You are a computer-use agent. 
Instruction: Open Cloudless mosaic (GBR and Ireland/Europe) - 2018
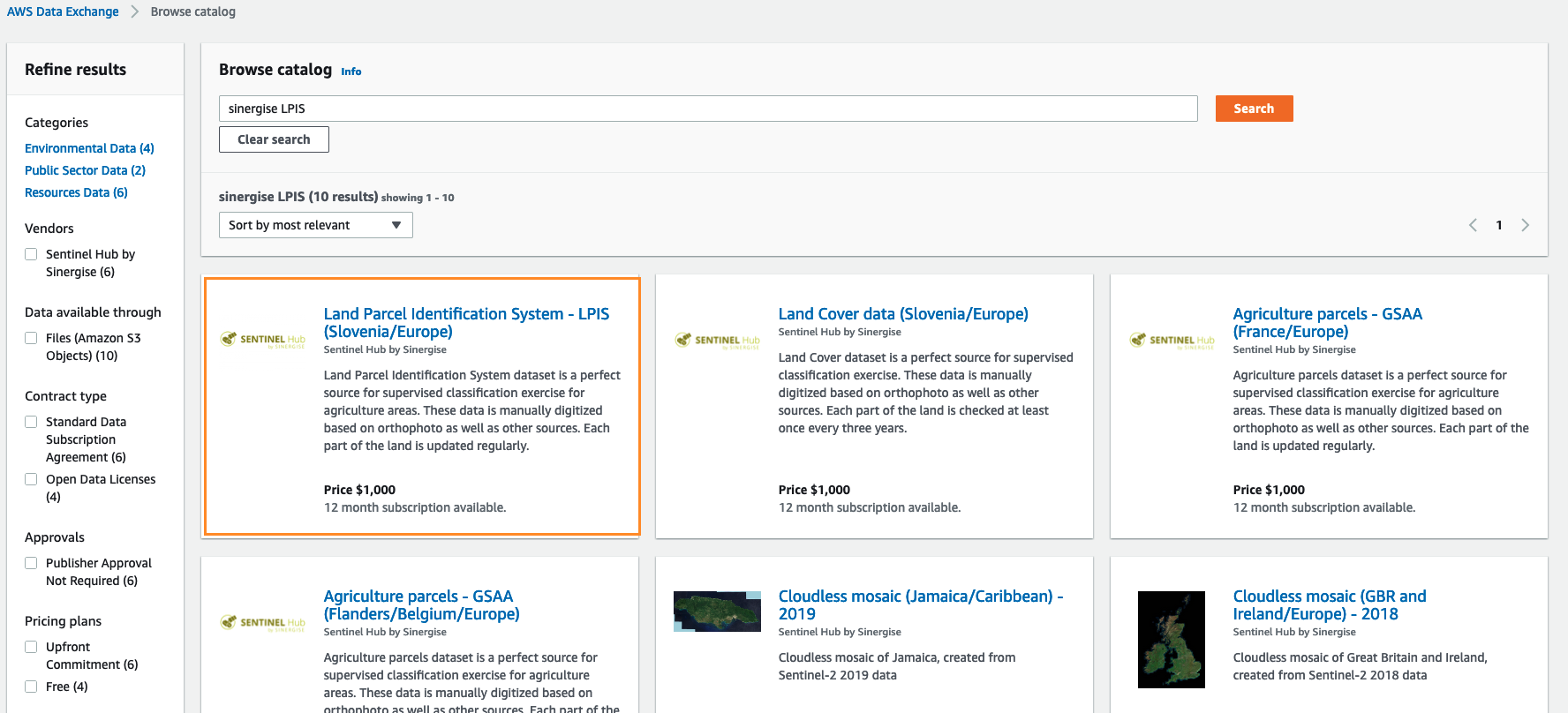tap(1330, 605)
